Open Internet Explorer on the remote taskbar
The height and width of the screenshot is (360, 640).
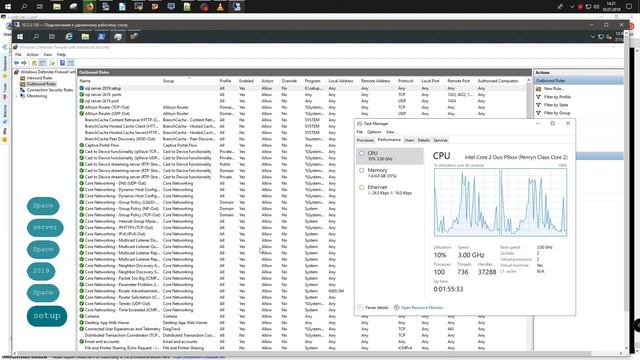(69, 37)
